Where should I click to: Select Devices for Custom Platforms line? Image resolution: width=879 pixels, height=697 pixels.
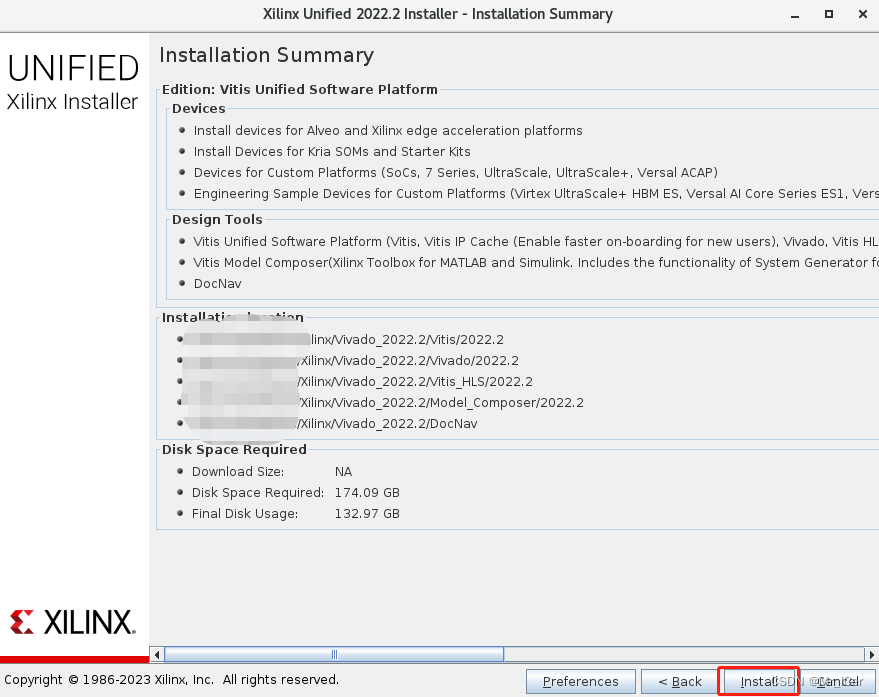tap(456, 173)
